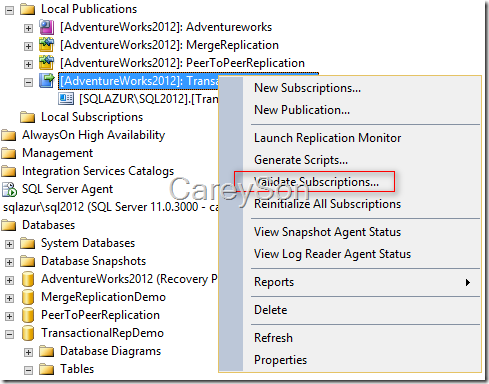Image resolution: width=489 pixels, height=384 pixels.
Task: Expand the AdventureWorks2012 database node
Action: (x=9, y=280)
